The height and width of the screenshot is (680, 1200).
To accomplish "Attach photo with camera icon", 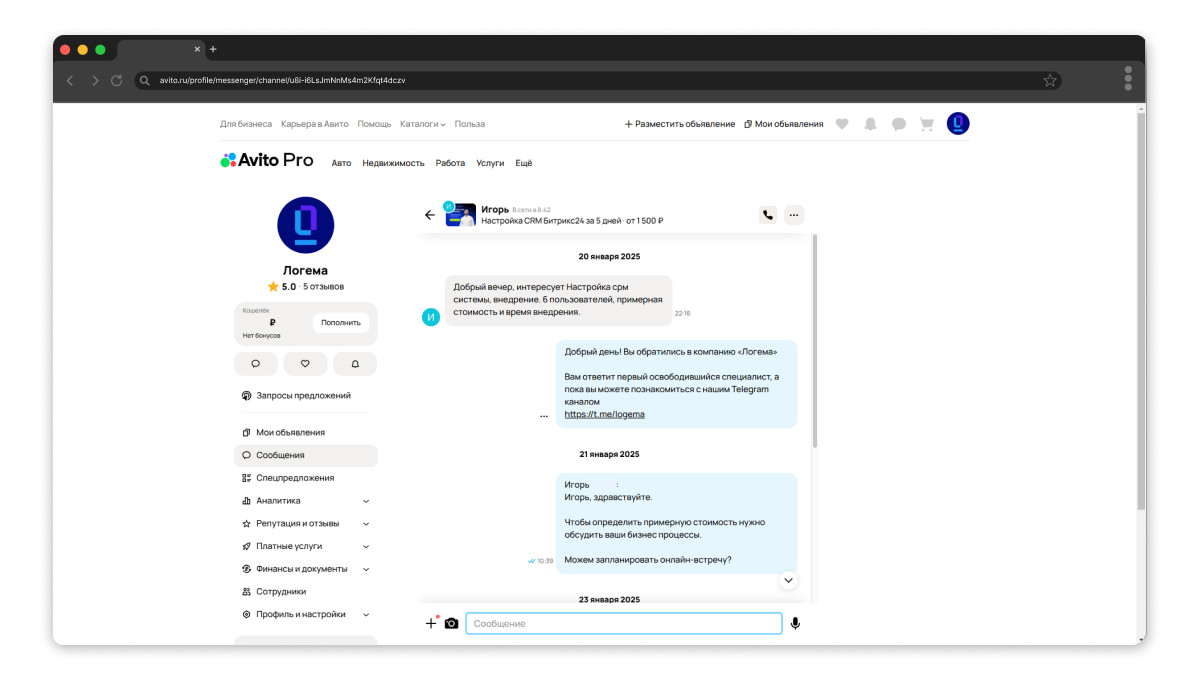I will tap(451, 623).
